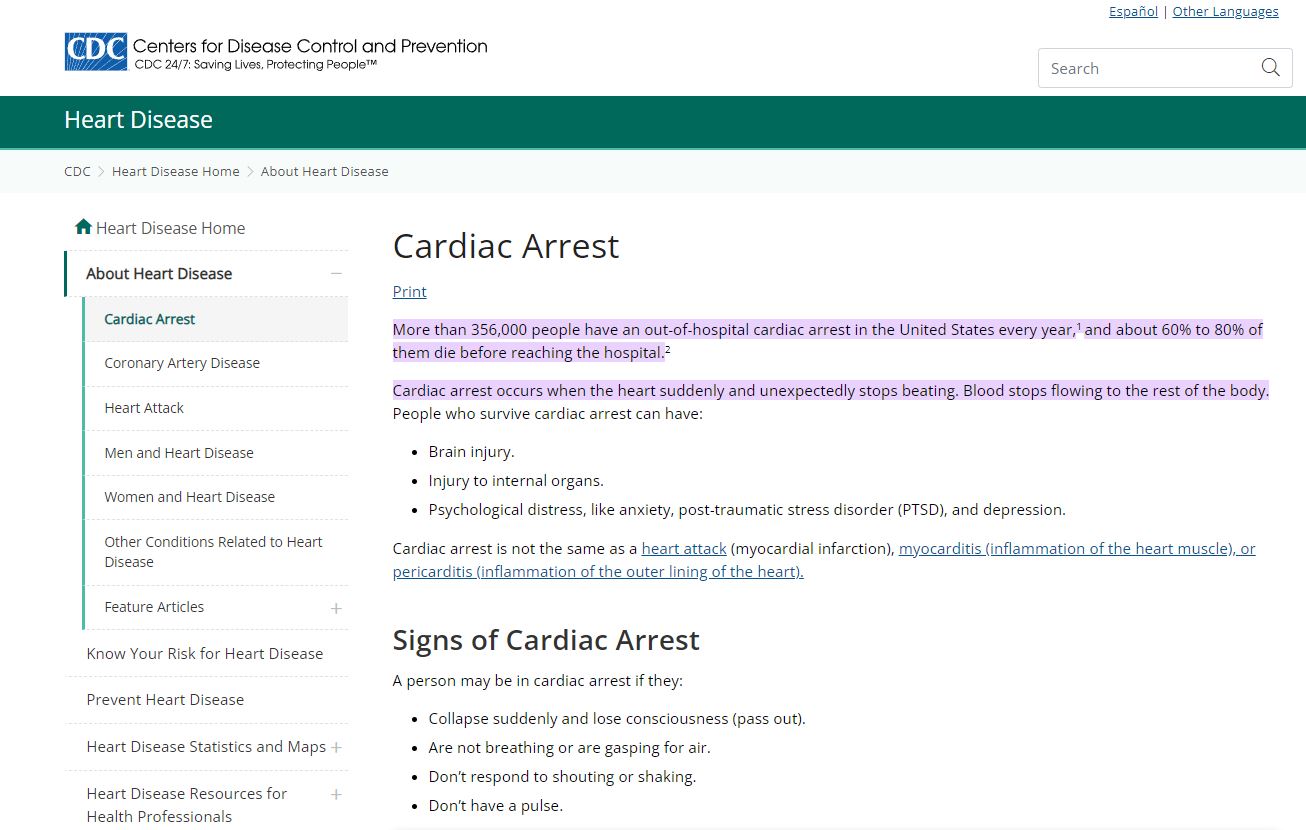This screenshot has width=1306, height=830.
Task: Click the Signs of Cardiac Arrest heading
Action: coord(546,640)
